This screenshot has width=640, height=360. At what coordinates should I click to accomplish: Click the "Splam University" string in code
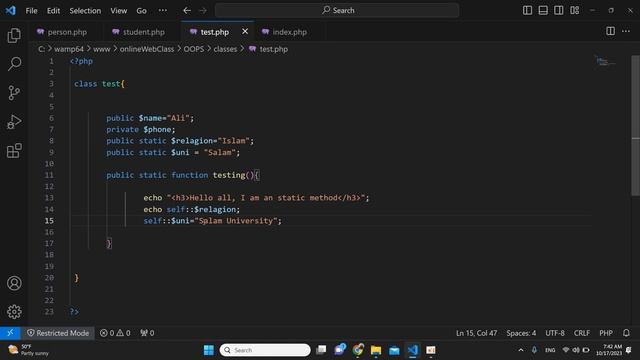coord(236,221)
